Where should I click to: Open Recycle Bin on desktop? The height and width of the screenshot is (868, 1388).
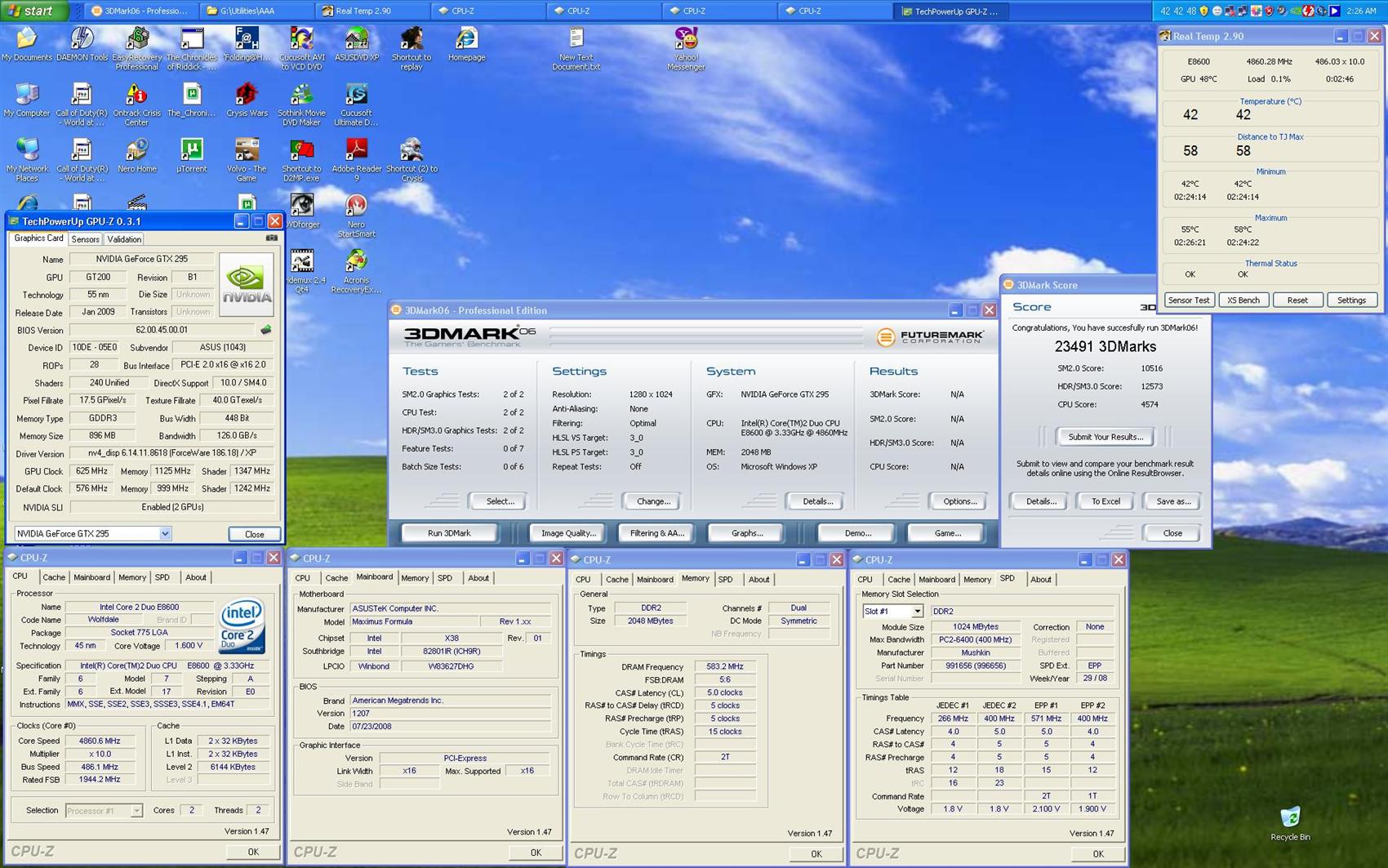pos(1290,823)
